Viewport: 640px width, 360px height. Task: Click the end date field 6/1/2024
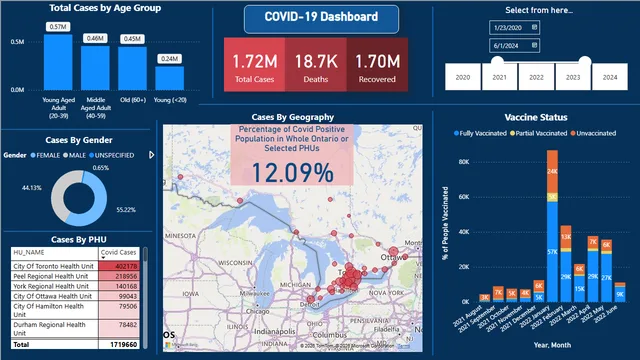tap(514, 46)
